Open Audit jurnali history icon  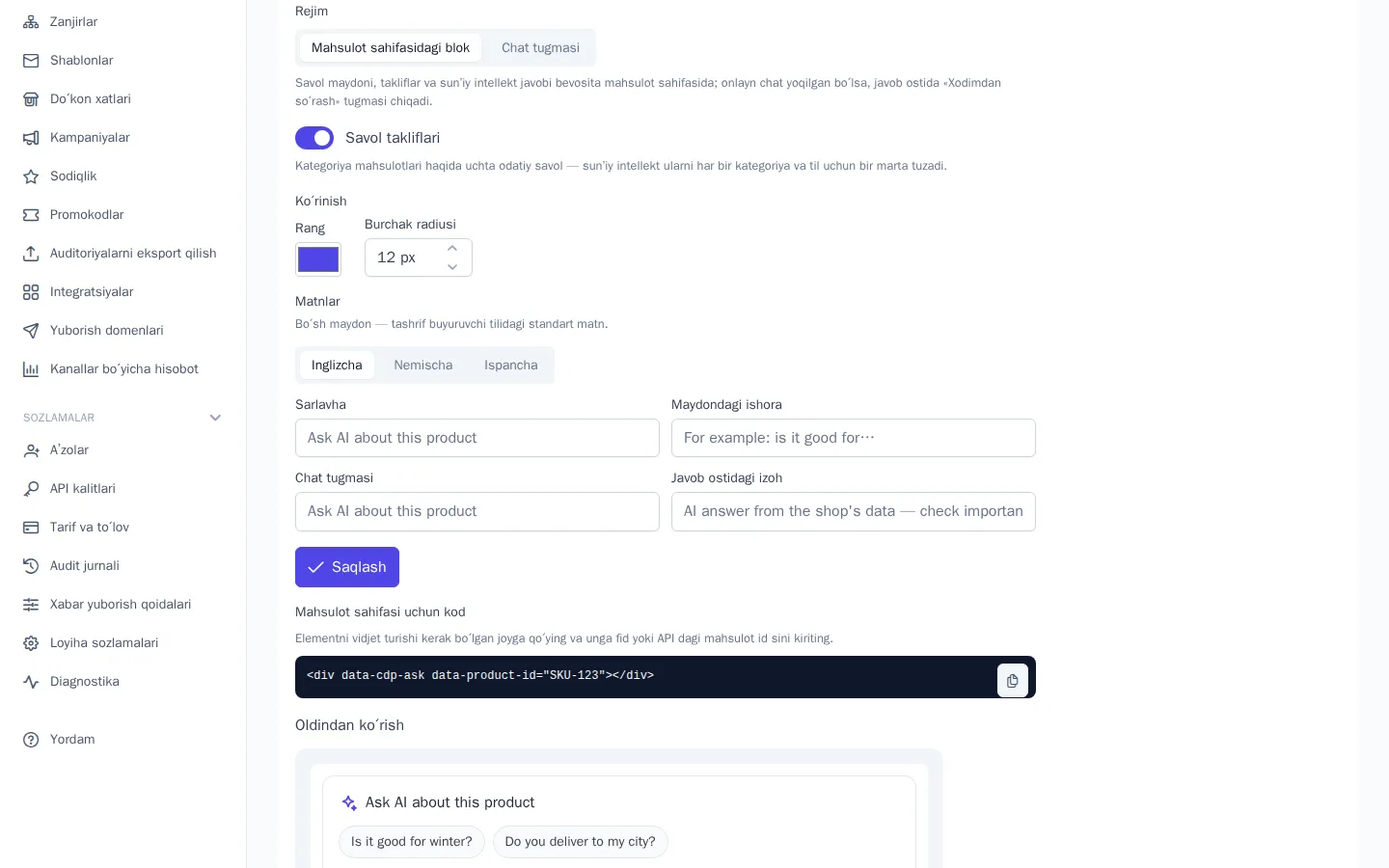[x=31, y=565]
